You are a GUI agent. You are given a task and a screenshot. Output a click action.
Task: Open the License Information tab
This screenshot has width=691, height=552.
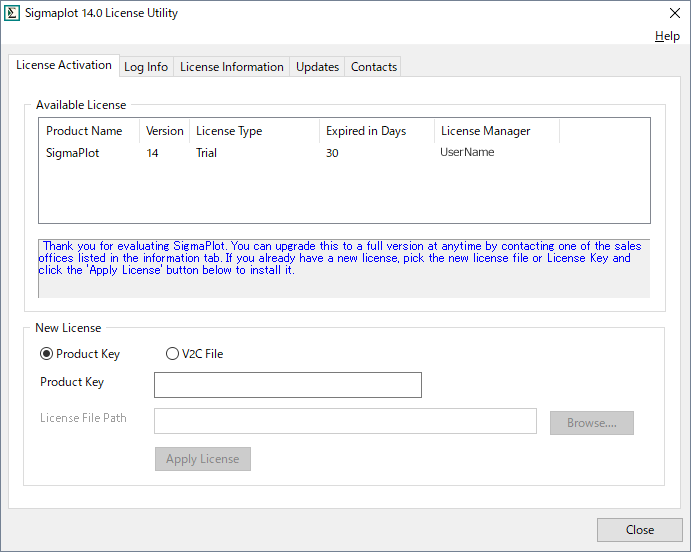pos(232,67)
